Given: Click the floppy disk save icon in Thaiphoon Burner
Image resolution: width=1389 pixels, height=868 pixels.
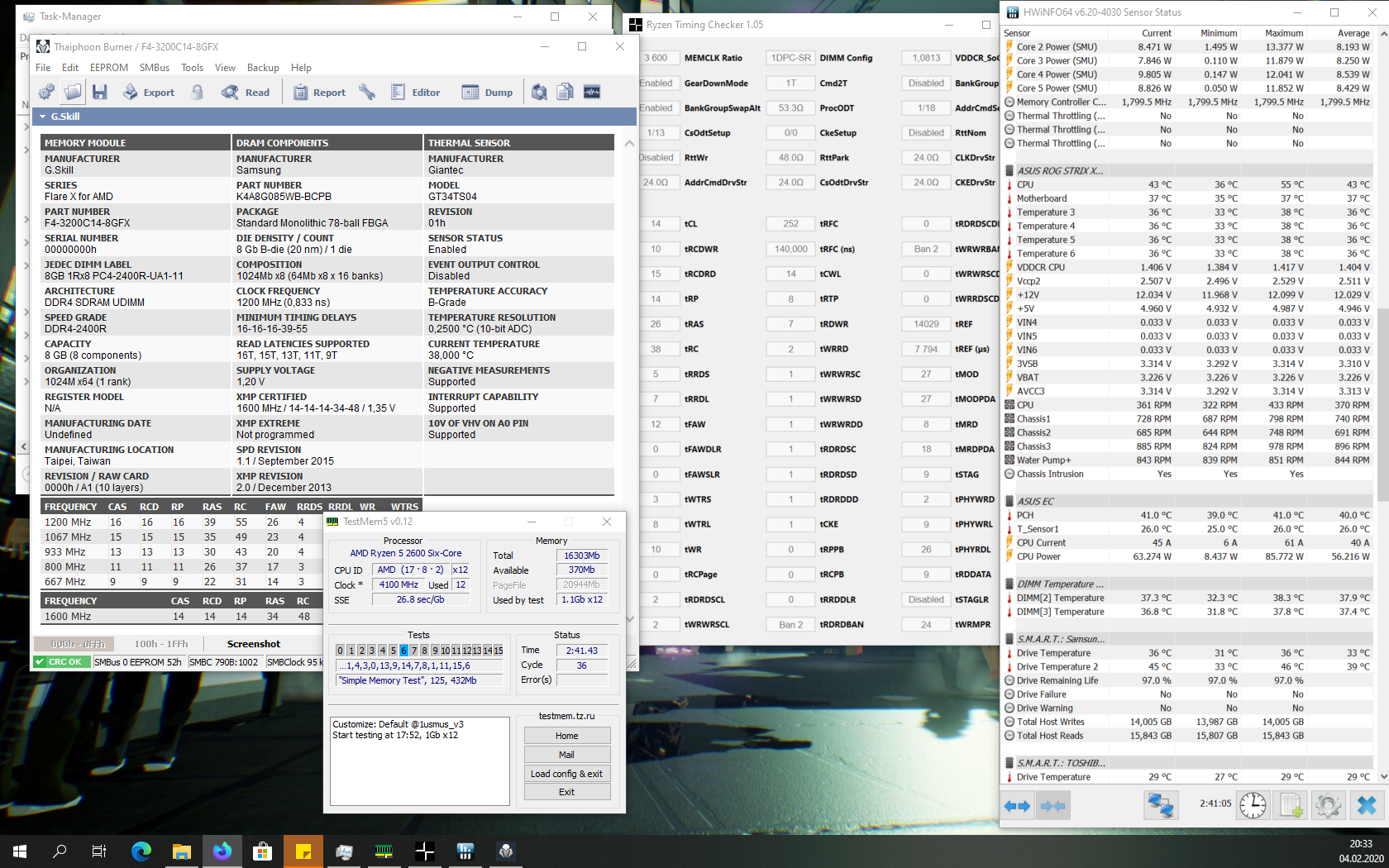Looking at the screenshot, I should click(100, 92).
